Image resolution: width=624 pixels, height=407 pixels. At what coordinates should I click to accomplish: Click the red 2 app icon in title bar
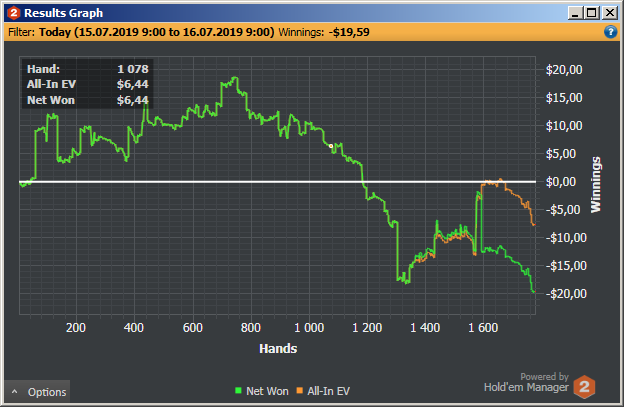coord(14,13)
